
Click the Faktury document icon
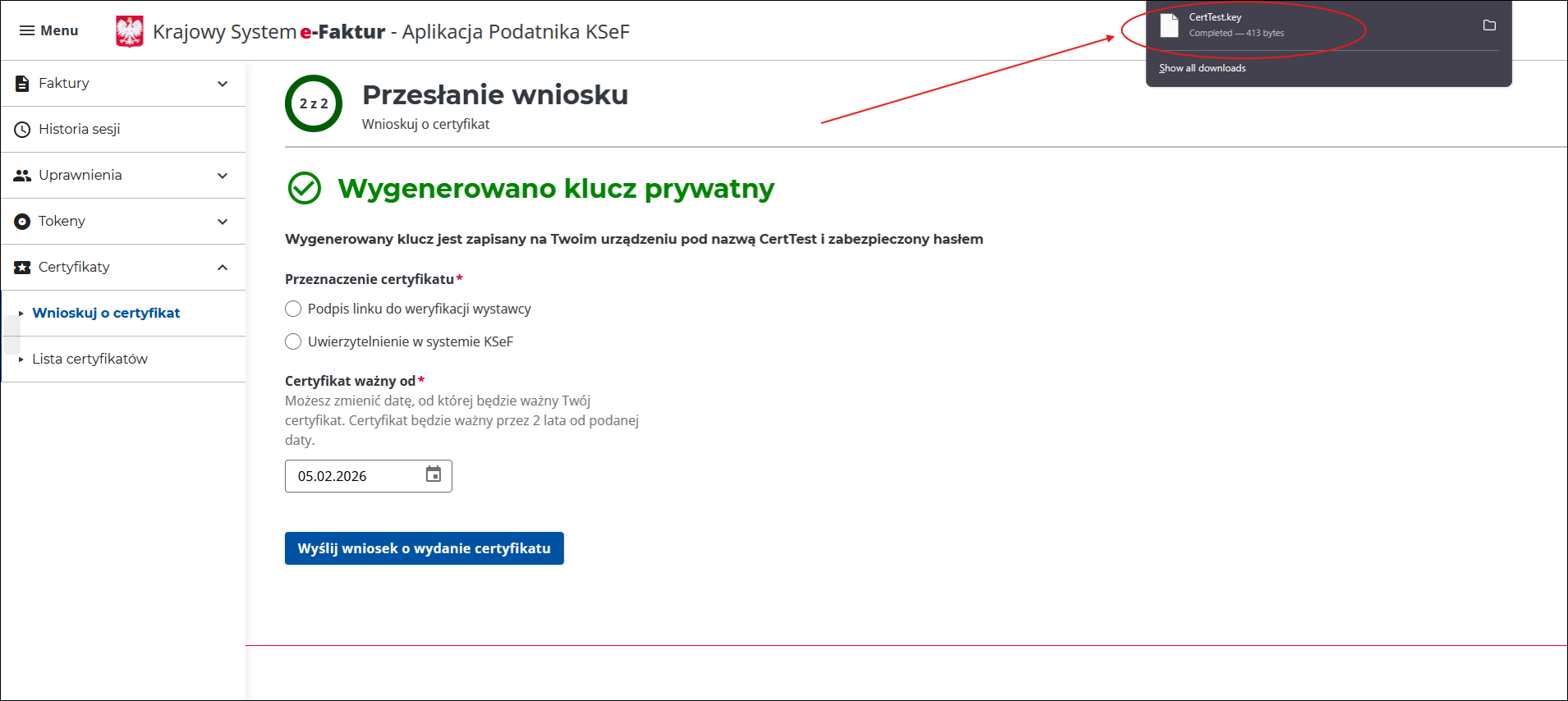(22, 83)
